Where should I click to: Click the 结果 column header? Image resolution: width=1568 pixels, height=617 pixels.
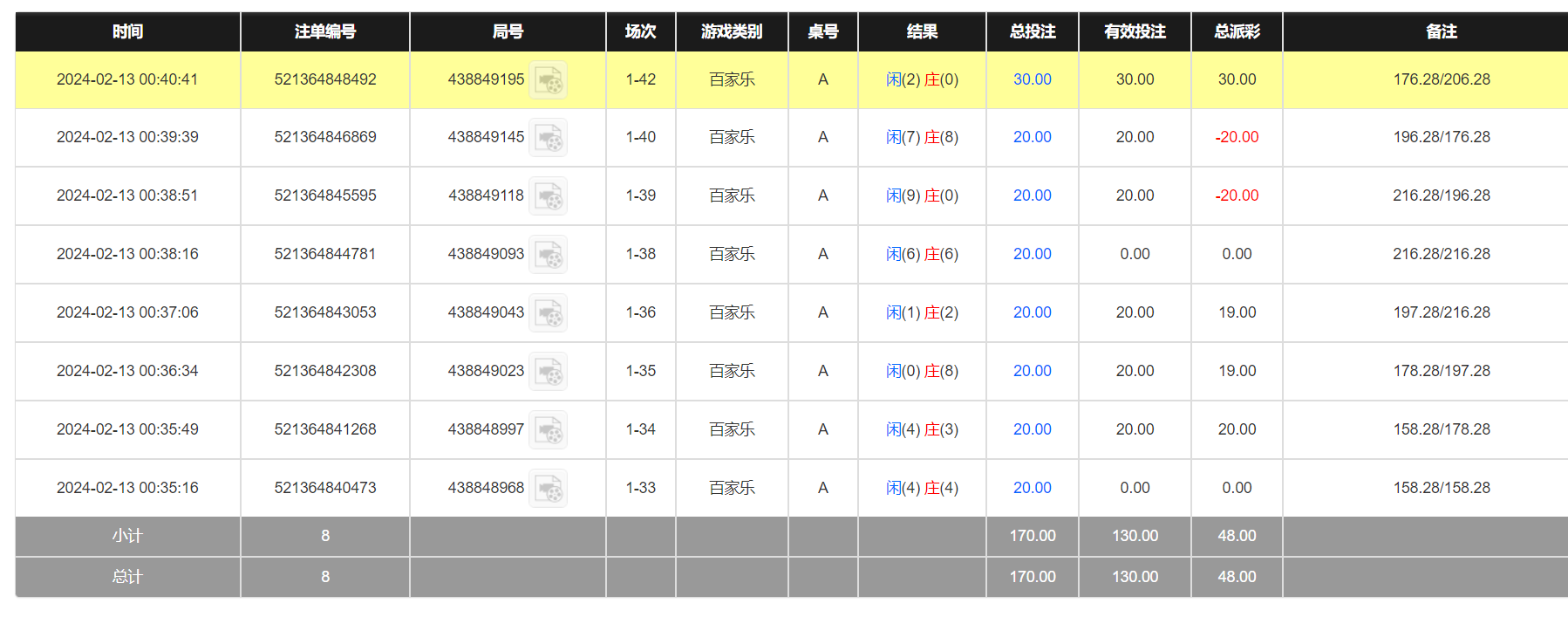(x=922, y=31)
